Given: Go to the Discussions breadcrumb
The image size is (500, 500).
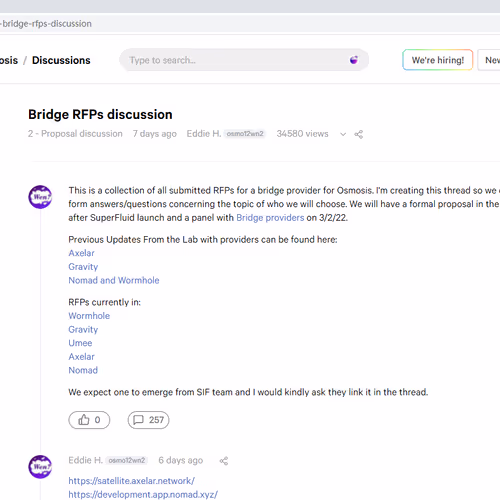Looking at the screenshot, I should pyautogui.click(x=61, y=60).
